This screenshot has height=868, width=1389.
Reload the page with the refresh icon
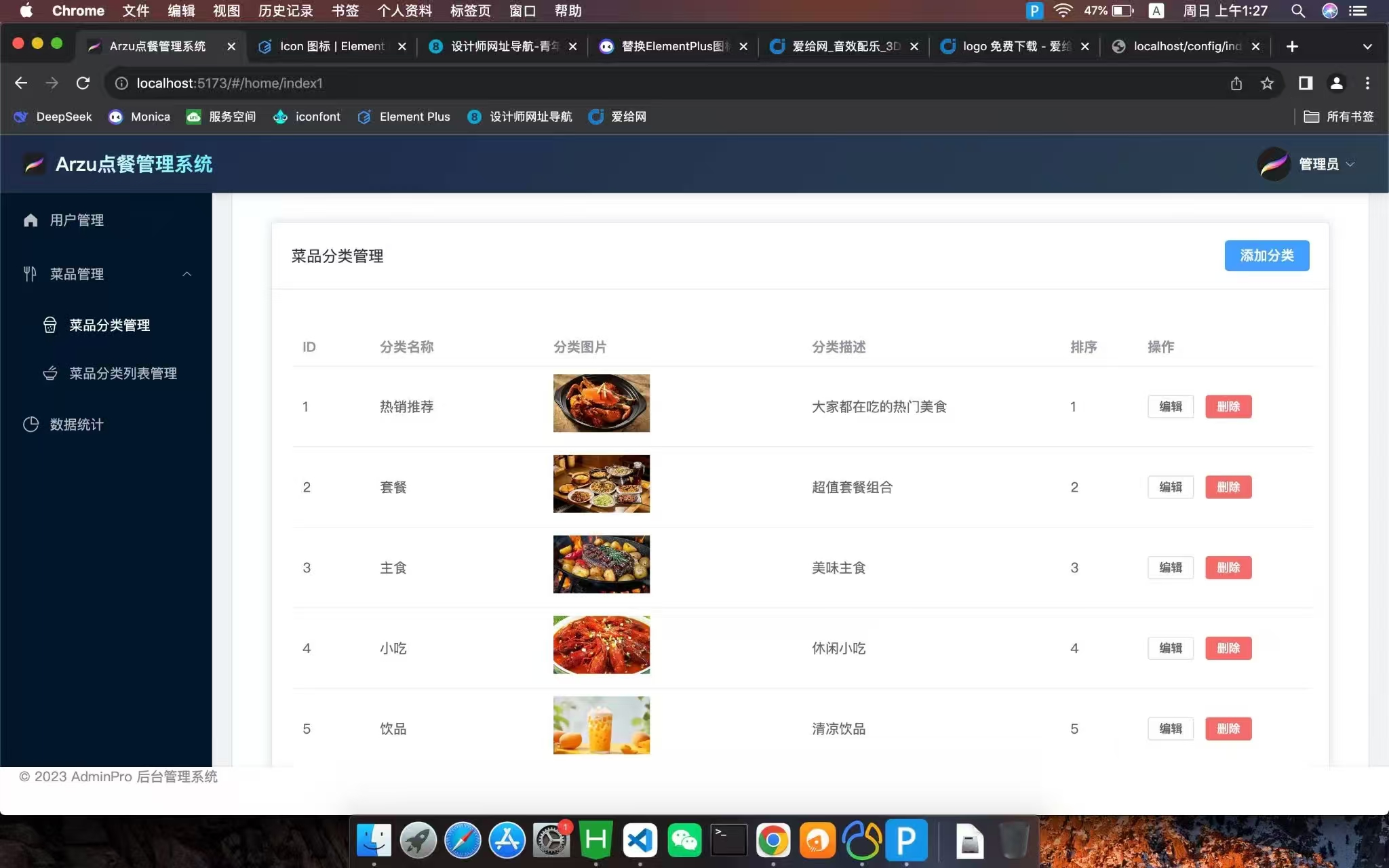tap(83, 83)
